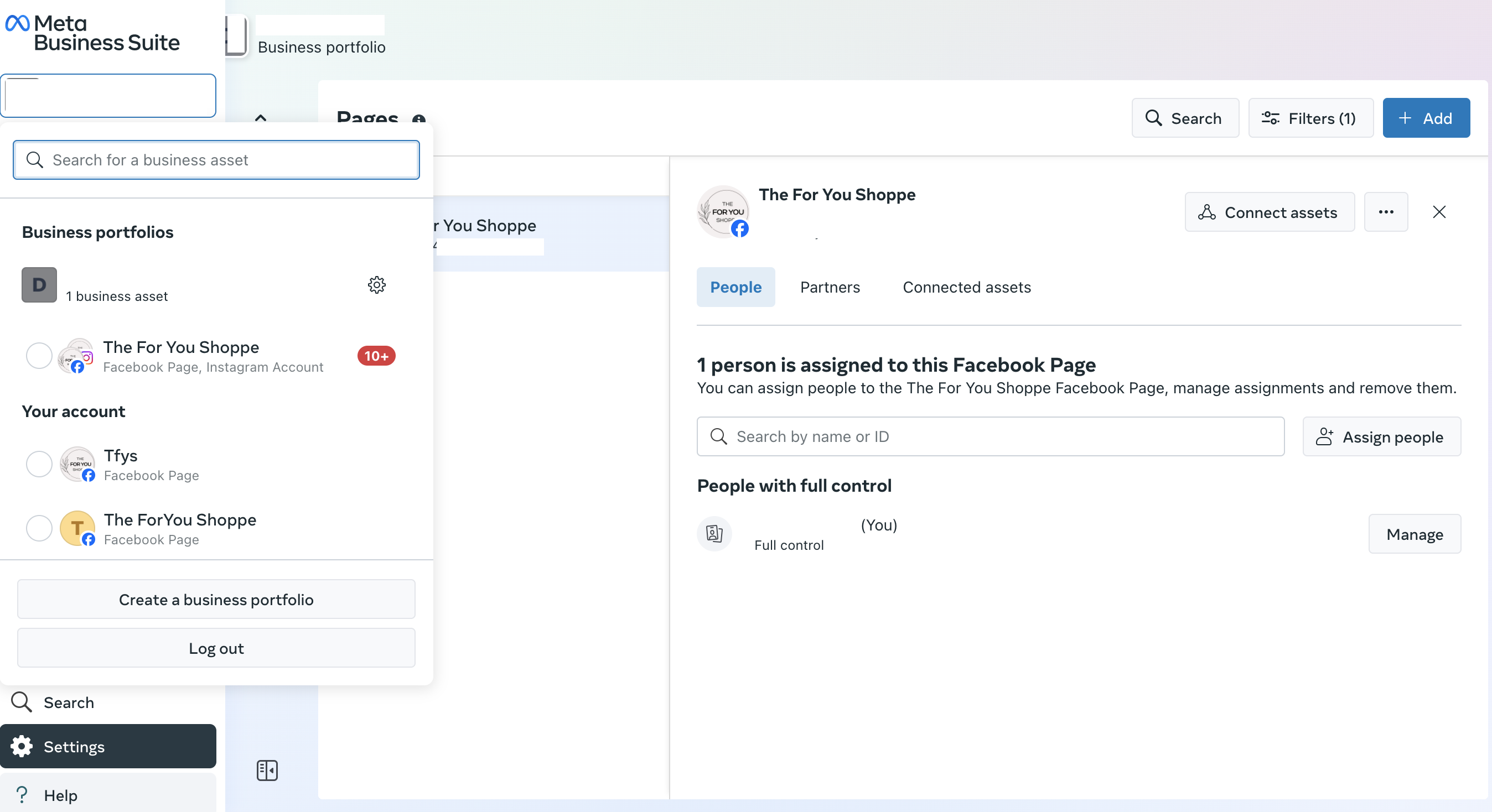1492x812 pixels.
Task: Focus Search for a business asset field
Action: [216, 160]
